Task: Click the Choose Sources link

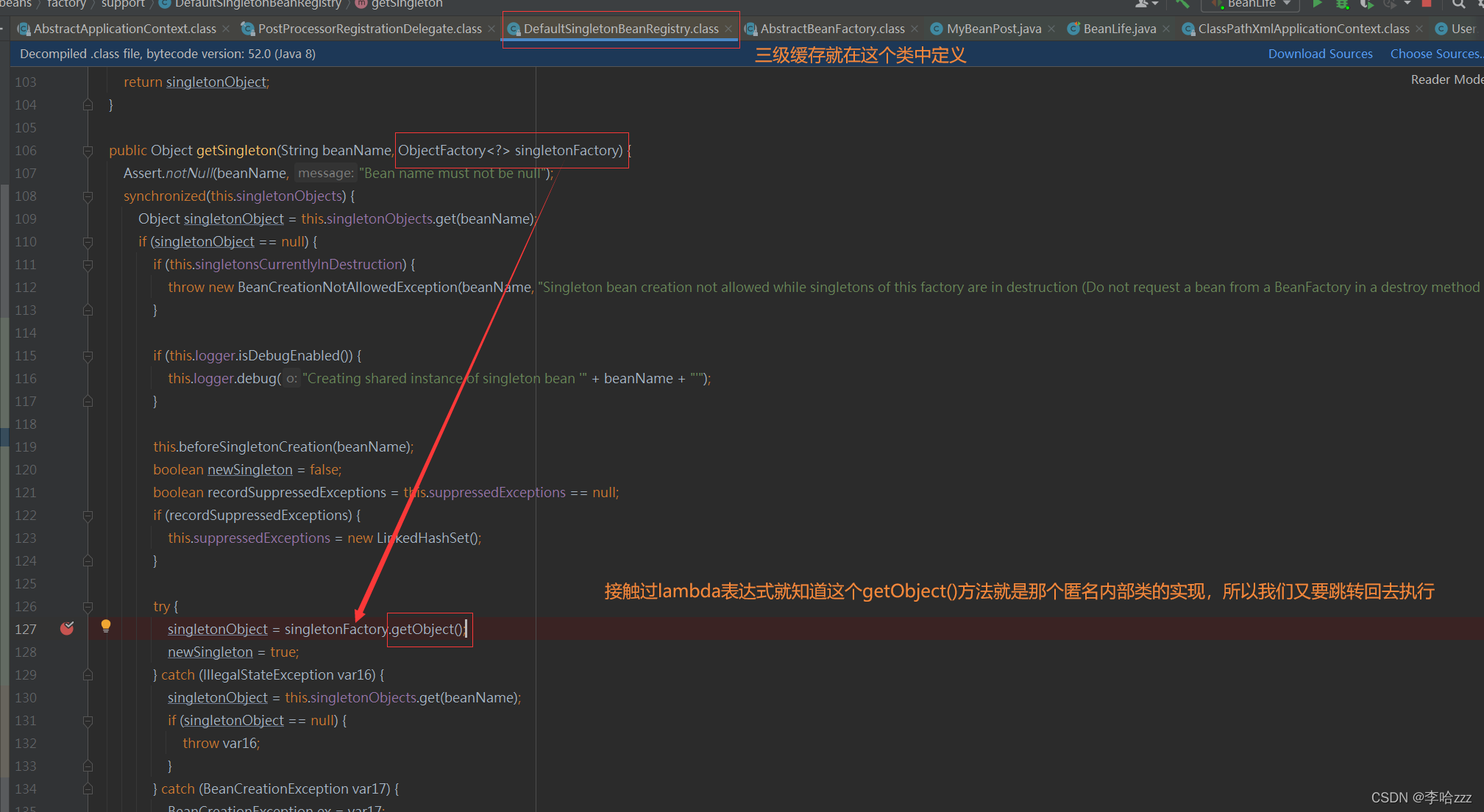Action: [1435, 54]
